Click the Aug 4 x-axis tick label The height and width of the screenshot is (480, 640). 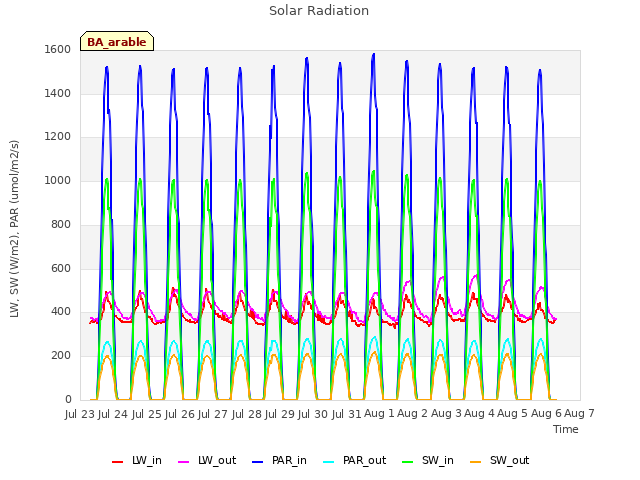(479, 414)
